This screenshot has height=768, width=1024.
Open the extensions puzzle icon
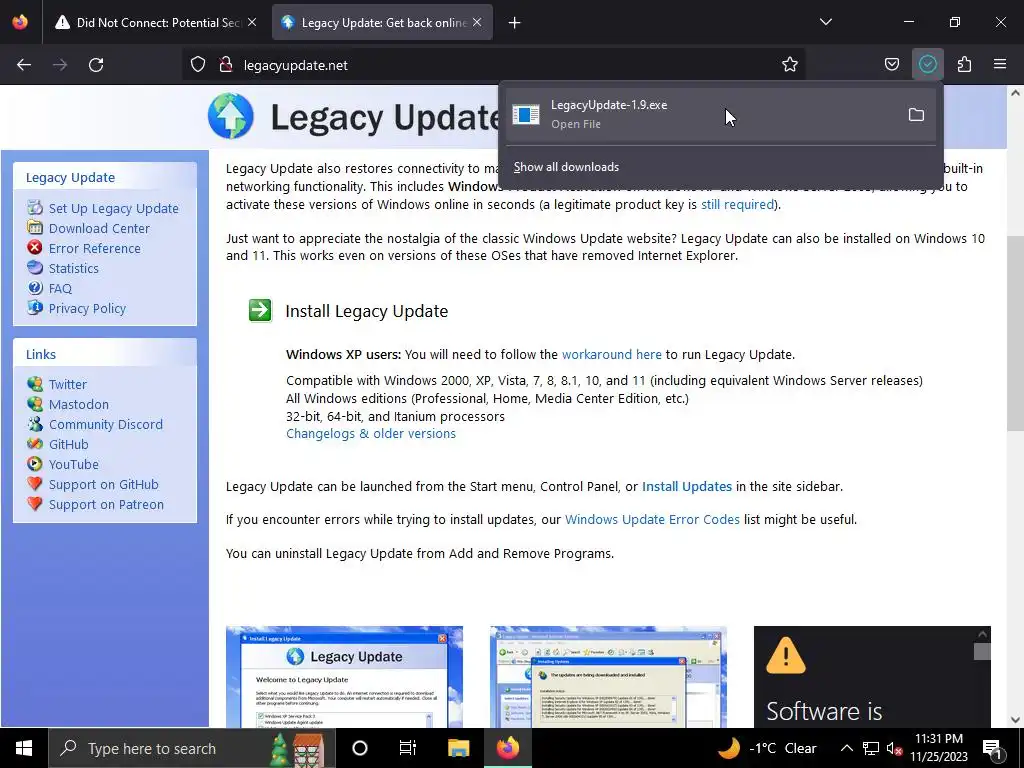click(964, 65)
